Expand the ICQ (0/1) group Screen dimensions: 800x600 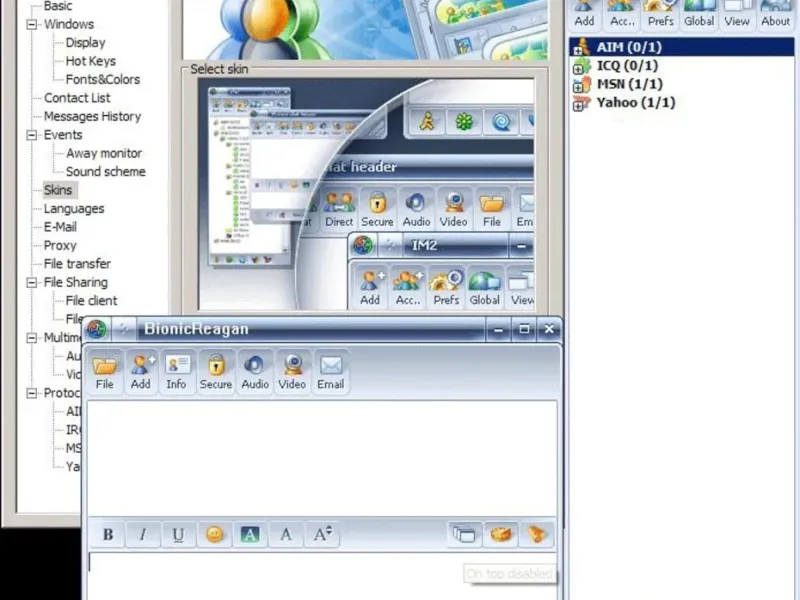[x=578, y=69]
